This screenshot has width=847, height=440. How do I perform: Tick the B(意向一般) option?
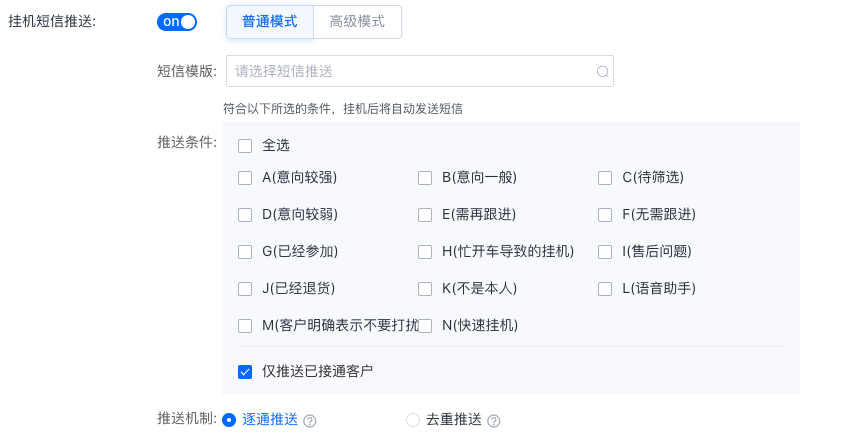425,178
